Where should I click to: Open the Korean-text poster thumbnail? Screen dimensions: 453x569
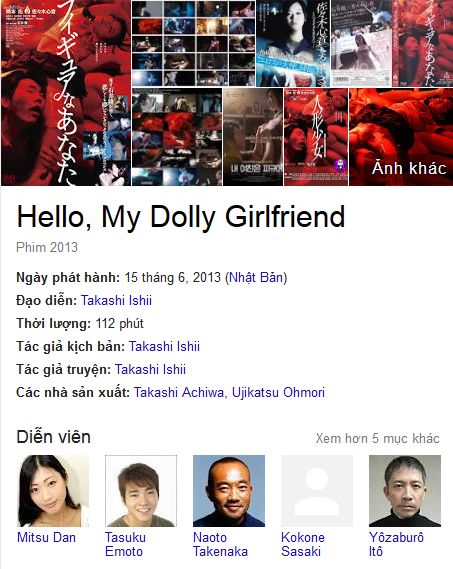point(253,137)
